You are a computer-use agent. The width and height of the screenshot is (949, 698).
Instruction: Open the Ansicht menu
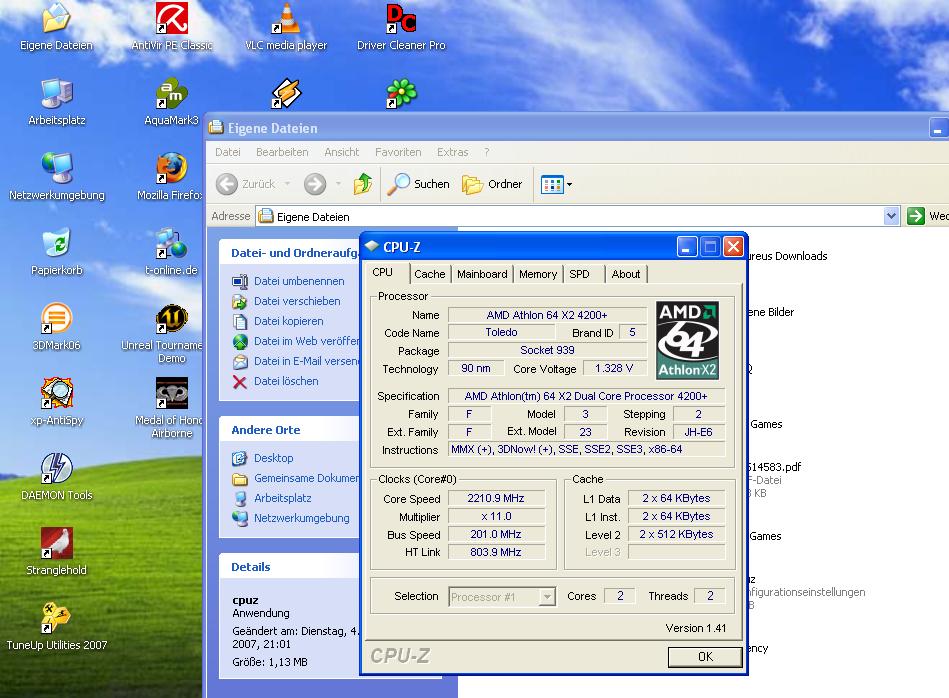341,152
